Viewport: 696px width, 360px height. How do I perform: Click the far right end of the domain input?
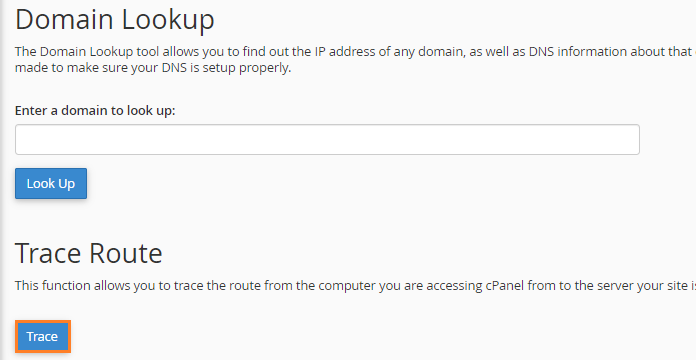634,139
